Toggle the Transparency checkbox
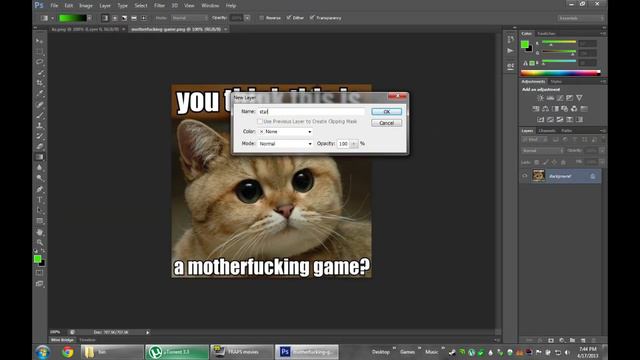Viewport: 640px width, 360px height. point(312,18)
